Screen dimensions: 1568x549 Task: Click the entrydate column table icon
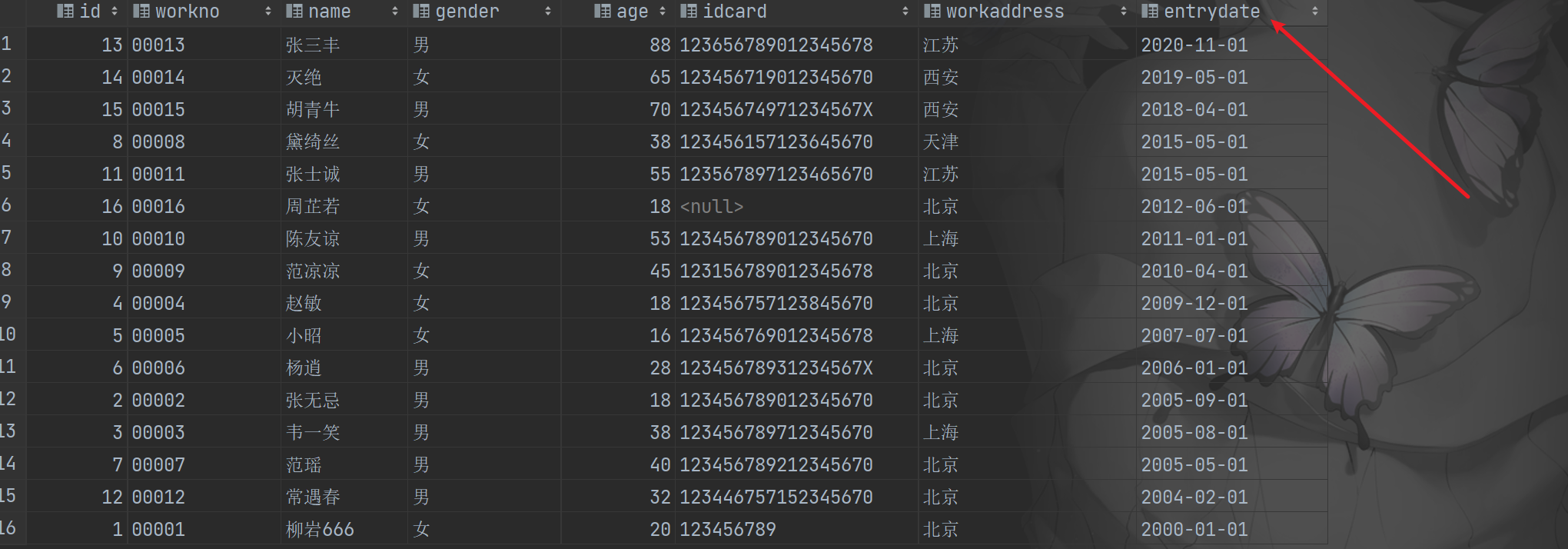tap(1149, 12)
